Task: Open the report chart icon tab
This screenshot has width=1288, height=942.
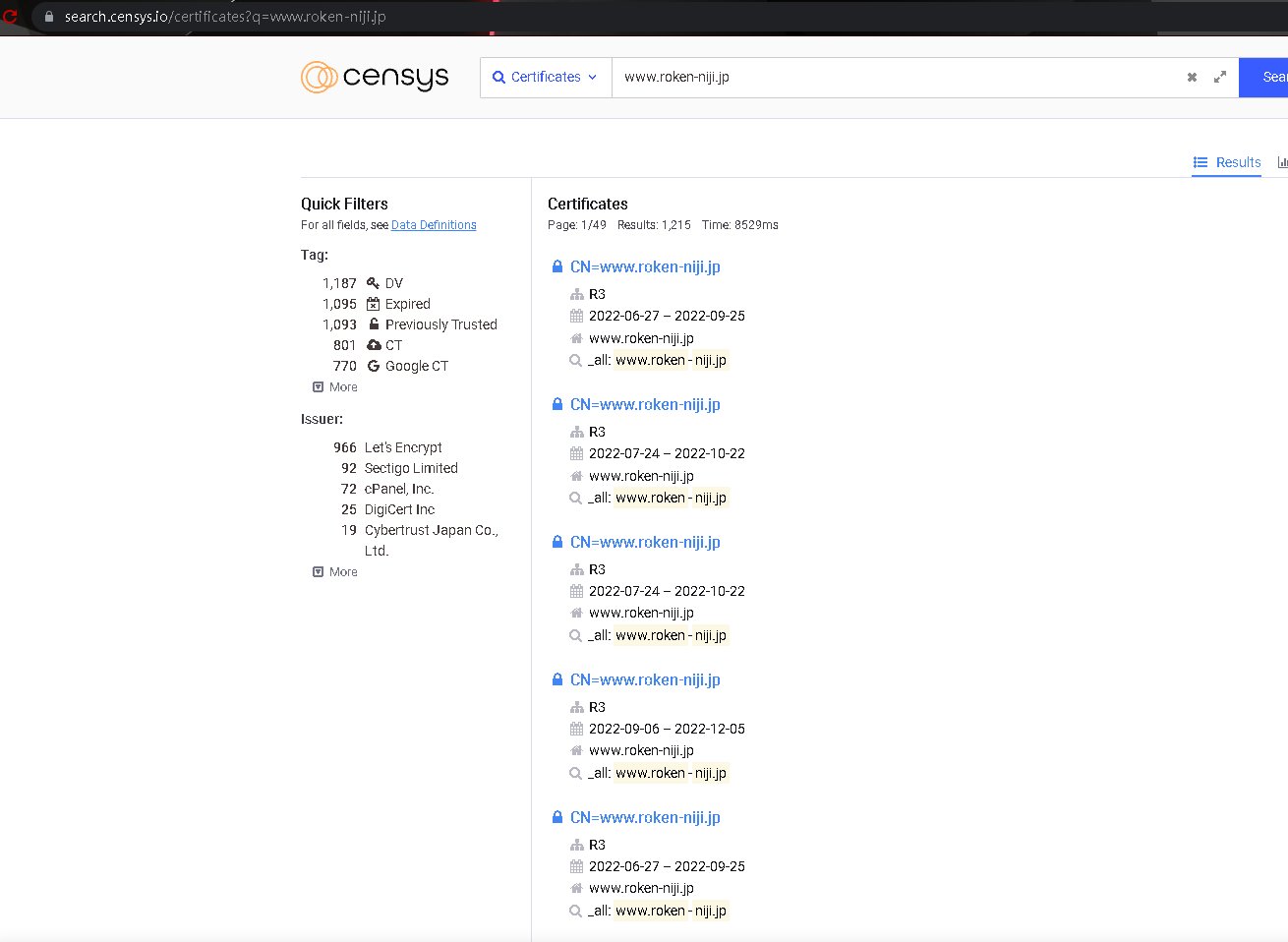Action: (x=1282, y=162)
